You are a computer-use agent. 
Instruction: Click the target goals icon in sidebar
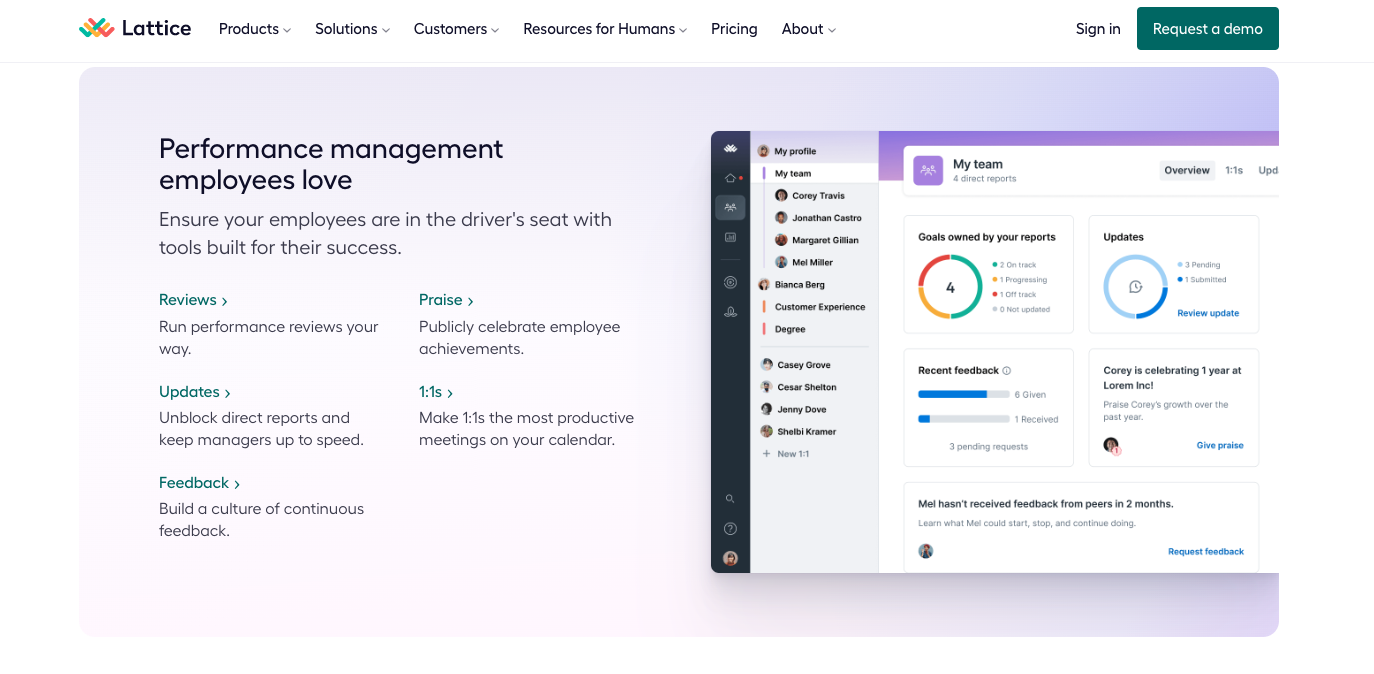730,283
